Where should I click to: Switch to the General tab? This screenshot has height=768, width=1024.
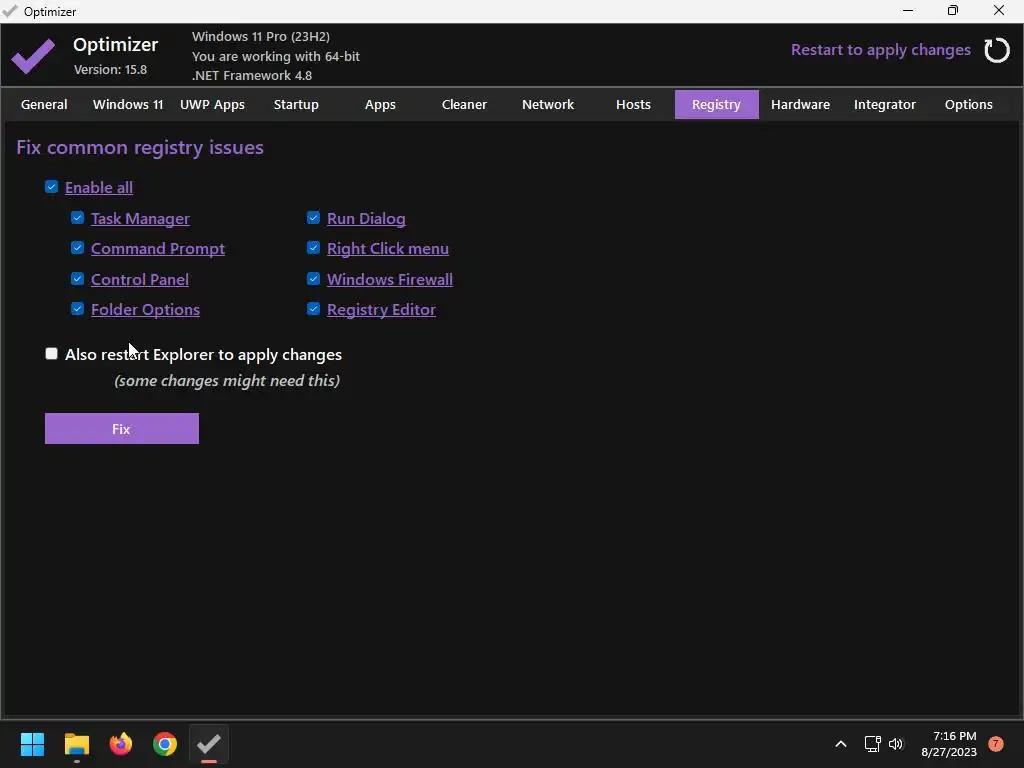[x=44, y=104]
